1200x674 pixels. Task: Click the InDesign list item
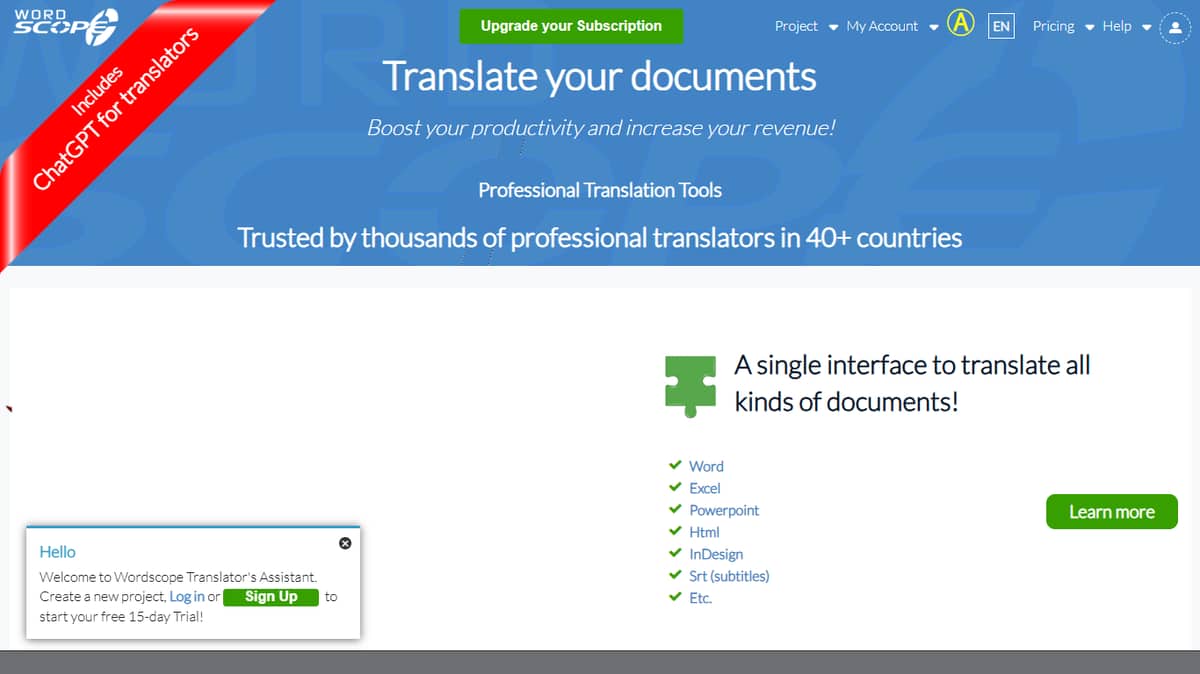click(716, 554)
